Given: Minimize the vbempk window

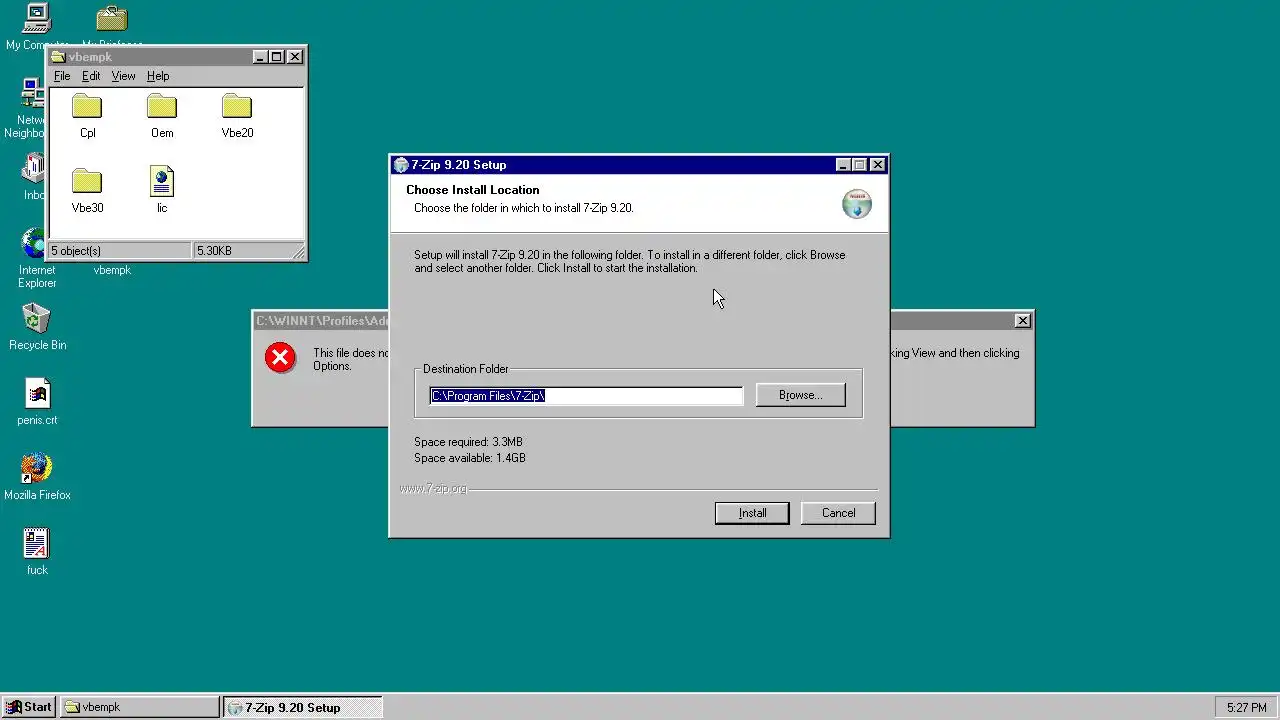Looking at the screenshot, I should click(x=260, y=57).
